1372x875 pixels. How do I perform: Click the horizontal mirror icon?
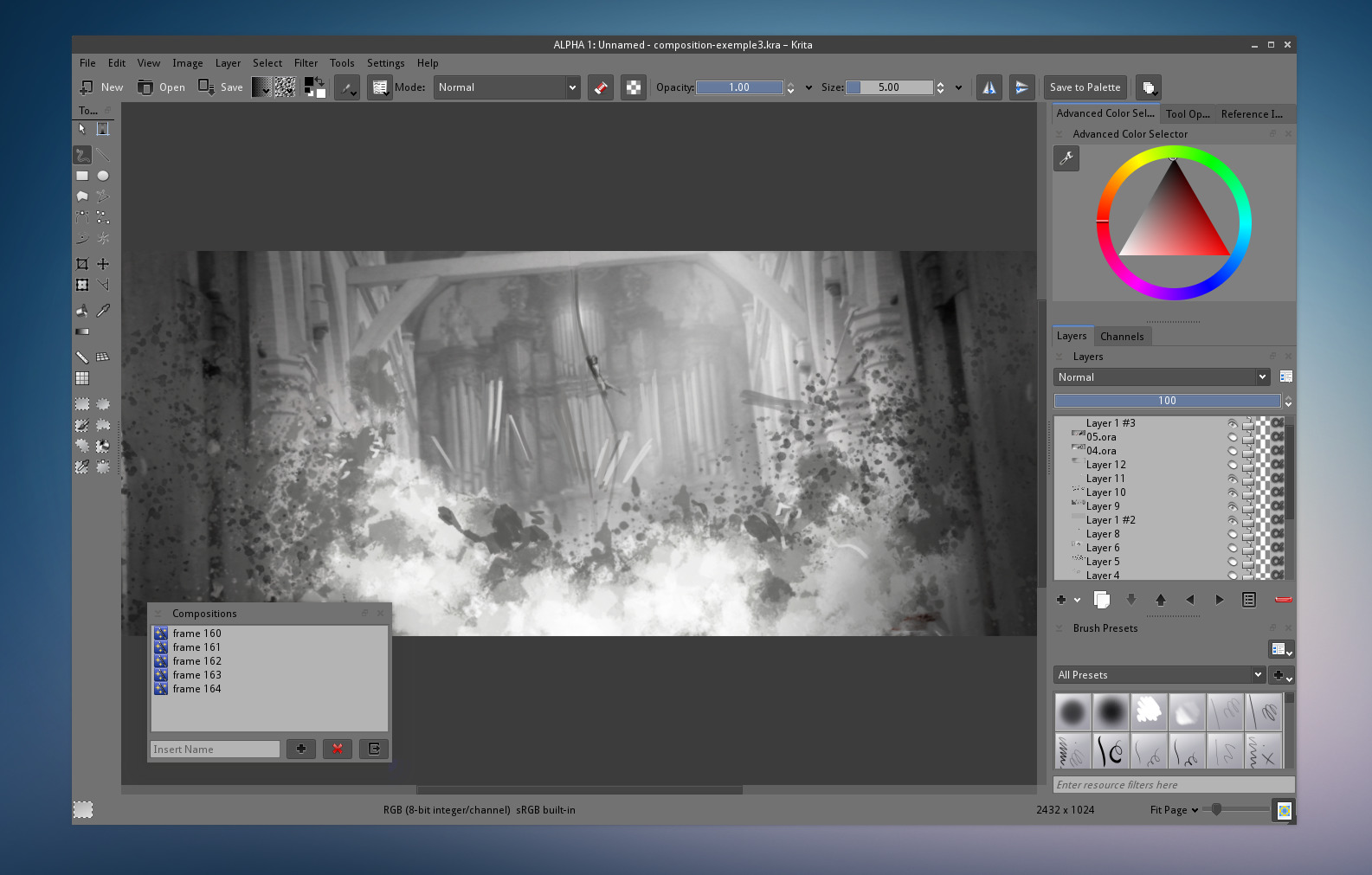point(989,87)
